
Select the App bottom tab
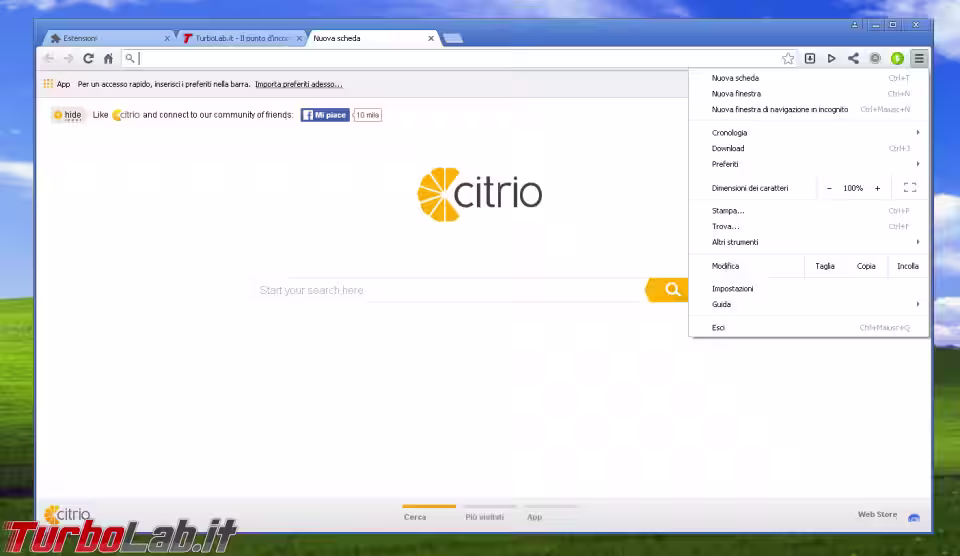click(534, 517)
